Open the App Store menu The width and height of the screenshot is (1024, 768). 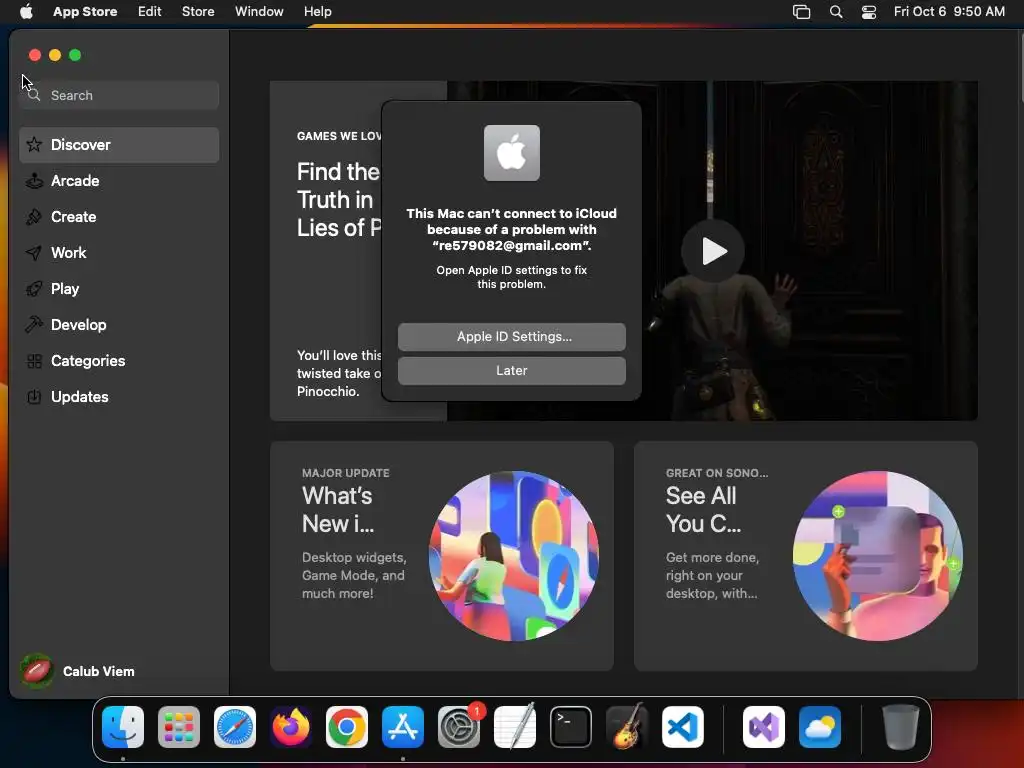(x=85, y=12)
